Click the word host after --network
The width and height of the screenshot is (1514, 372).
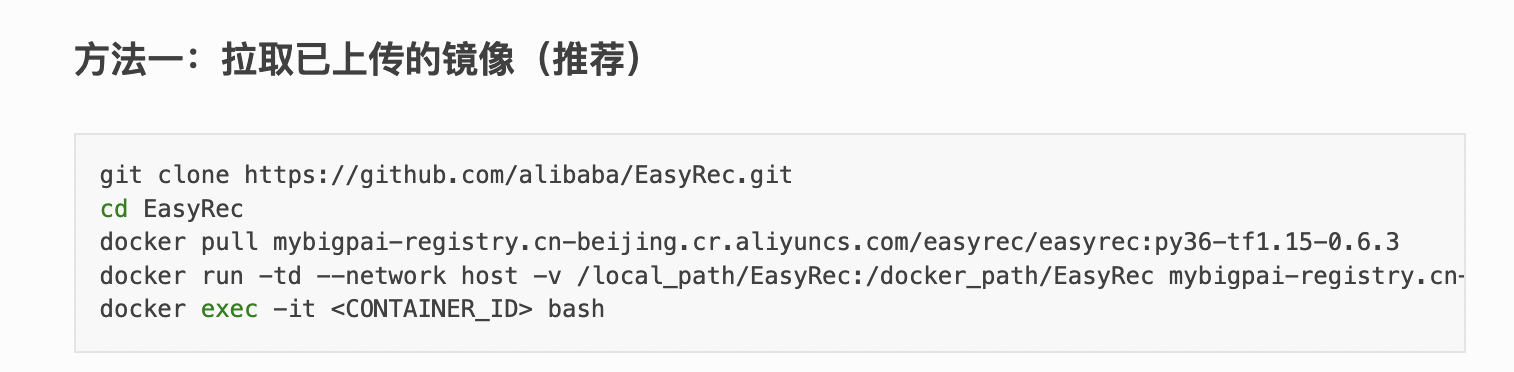point(487,276)
